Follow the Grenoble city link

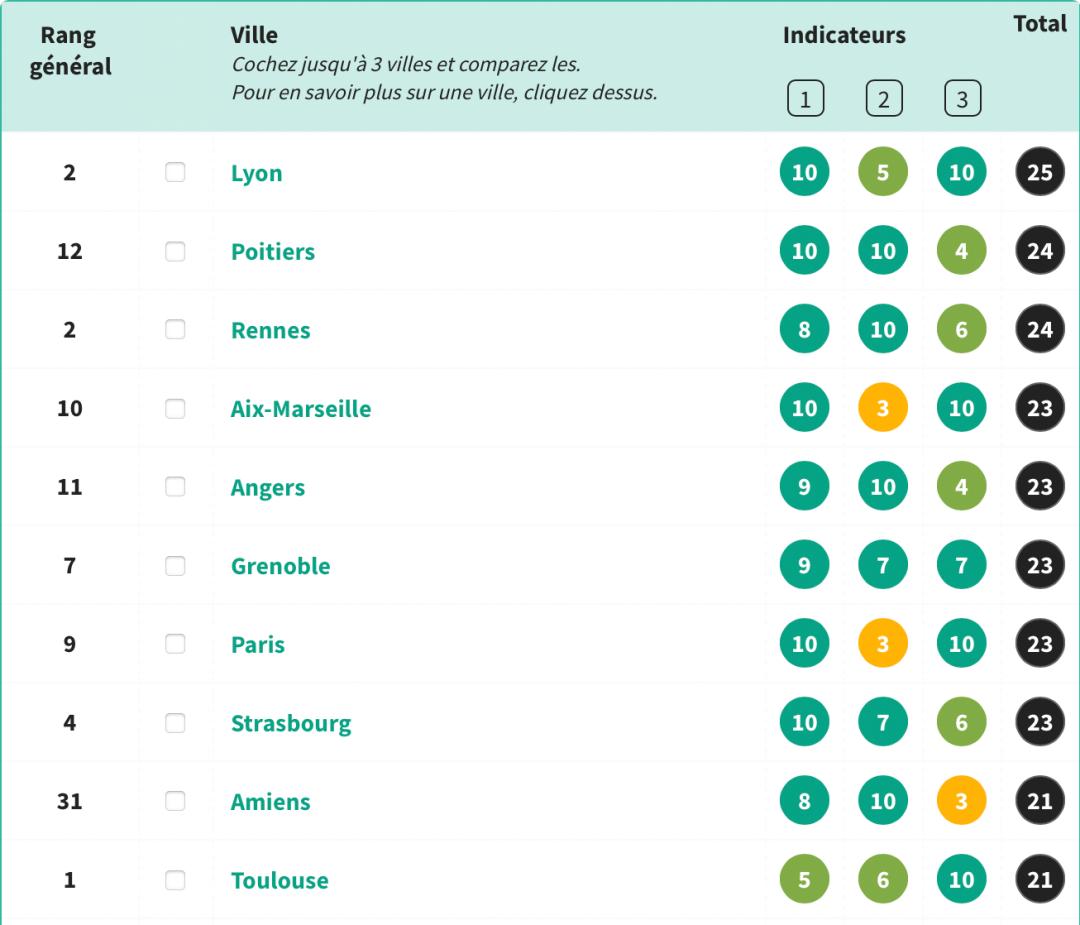point(280,566)
